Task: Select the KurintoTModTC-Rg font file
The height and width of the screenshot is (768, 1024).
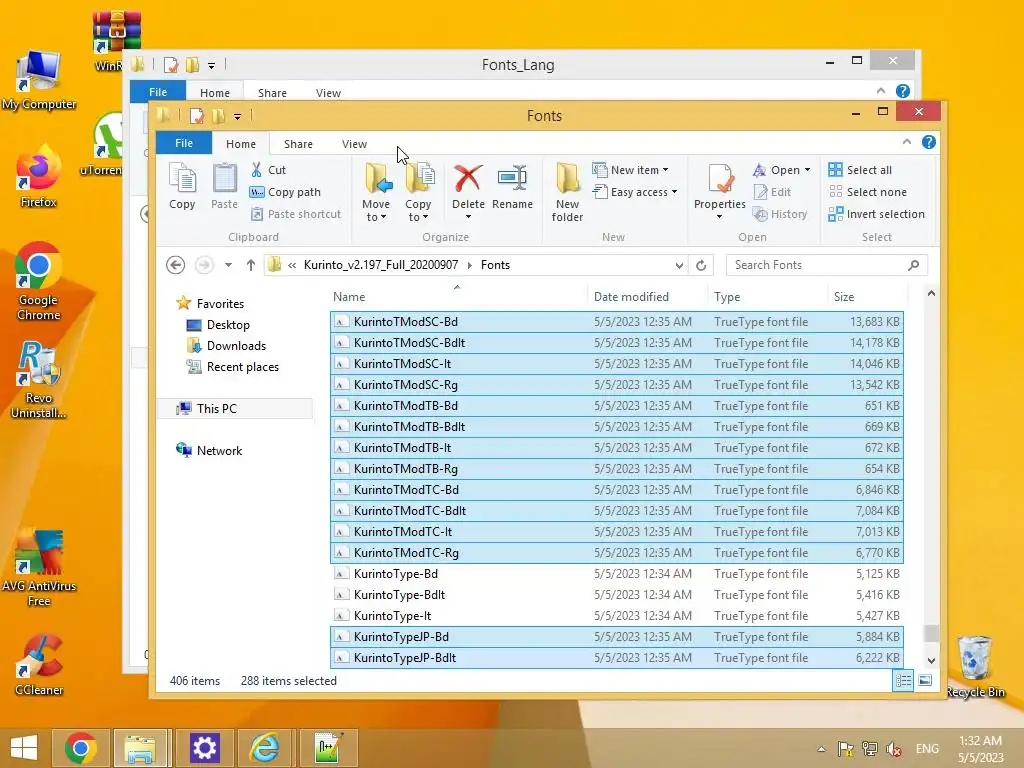Action: [x=616, y=553]
